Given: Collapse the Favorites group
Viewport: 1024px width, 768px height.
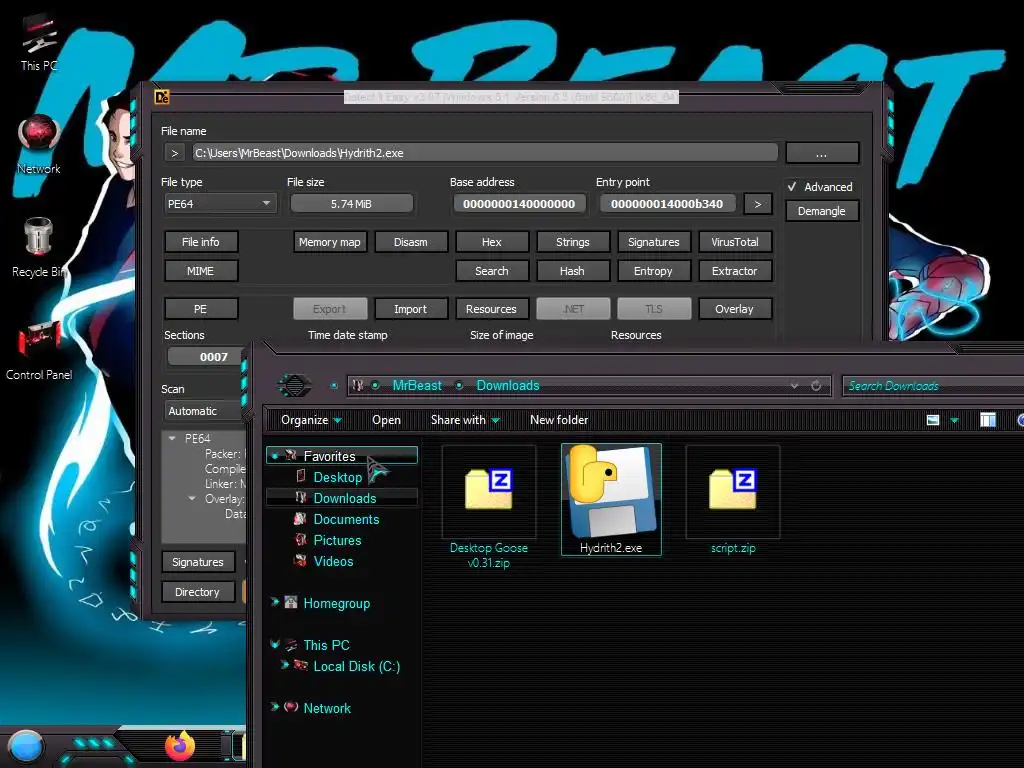Looking at the screenshot, I should click(x=275, y=456).
